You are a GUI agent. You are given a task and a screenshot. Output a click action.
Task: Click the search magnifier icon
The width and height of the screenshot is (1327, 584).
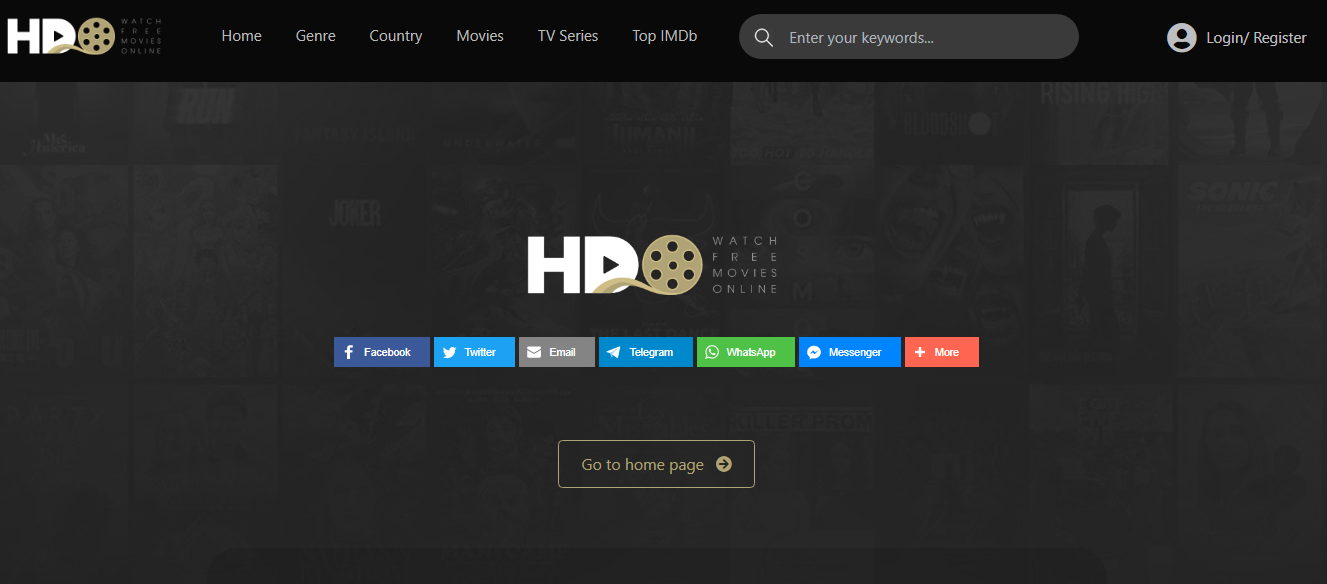763,36
